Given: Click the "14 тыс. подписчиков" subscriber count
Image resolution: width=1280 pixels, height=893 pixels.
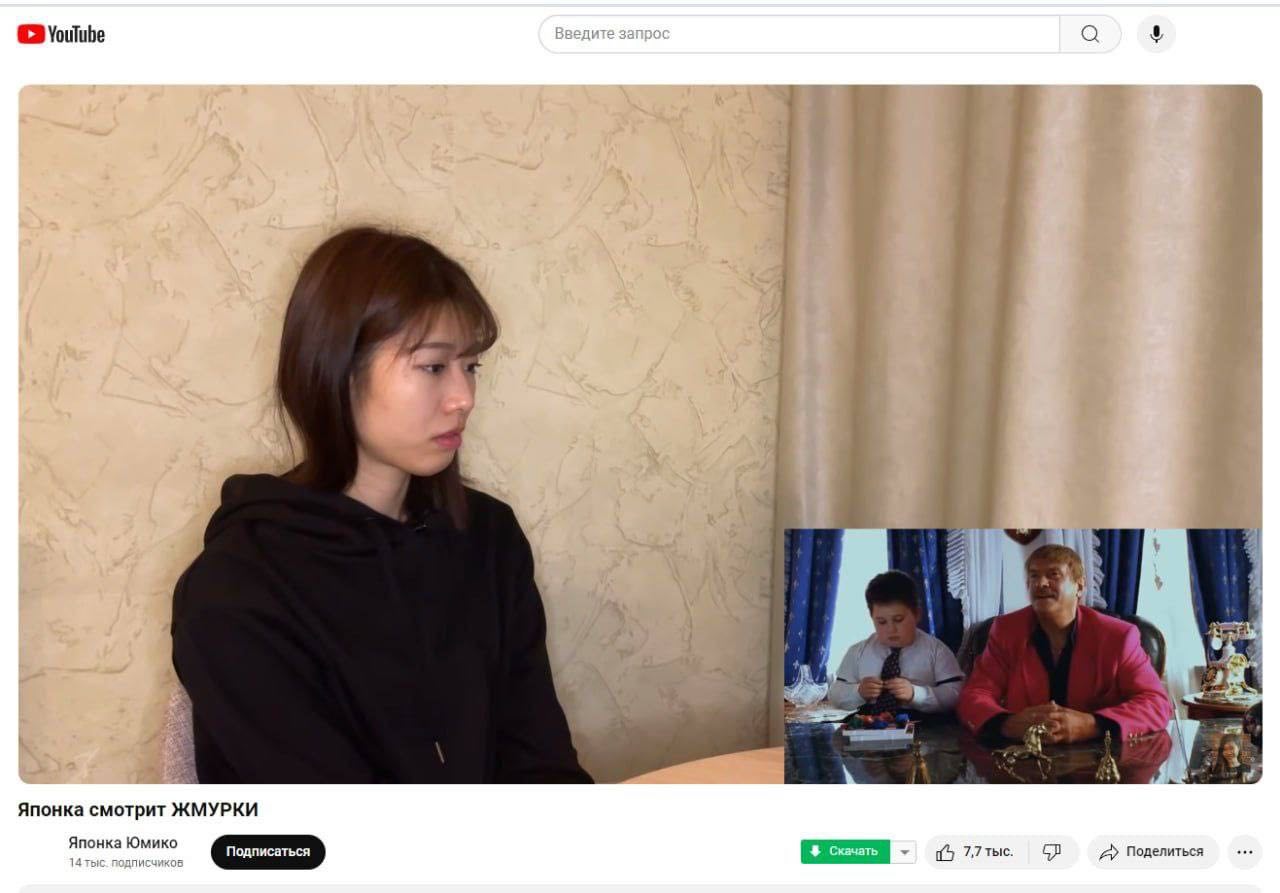Looking at the screenshot, I should coord(126,862).
